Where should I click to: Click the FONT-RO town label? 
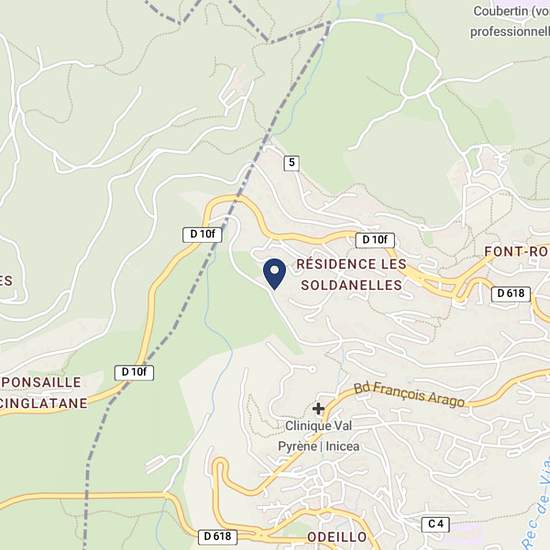click(517, 251)
